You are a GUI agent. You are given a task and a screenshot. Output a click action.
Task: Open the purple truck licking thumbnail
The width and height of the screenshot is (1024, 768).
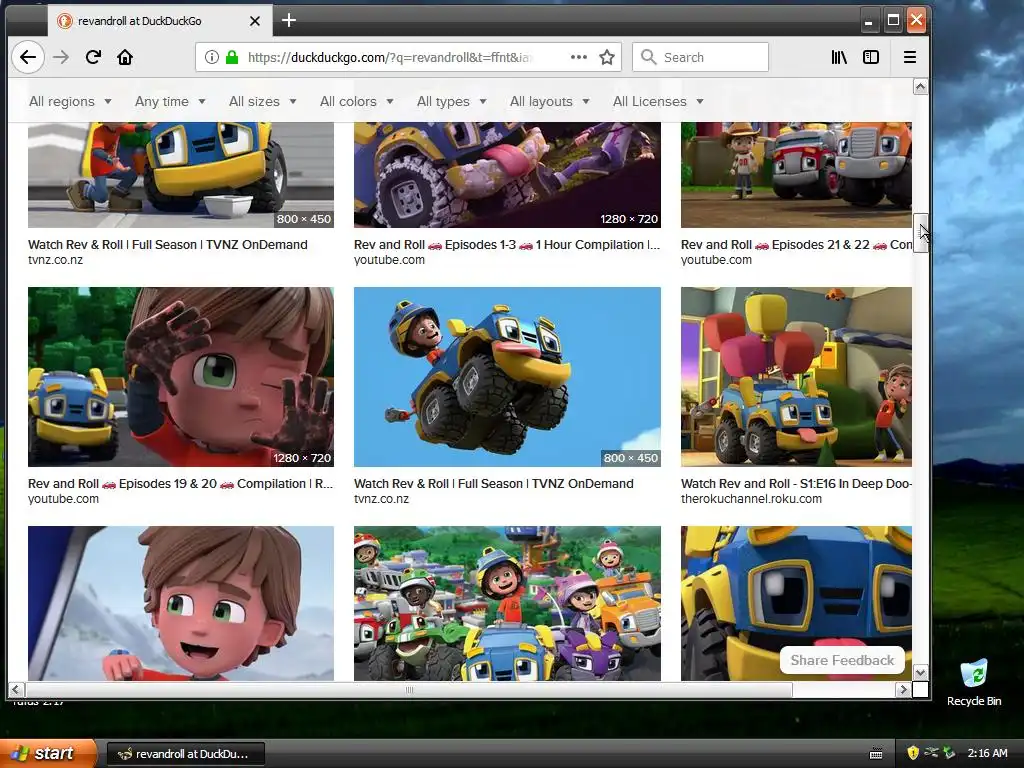pos(507,175)
